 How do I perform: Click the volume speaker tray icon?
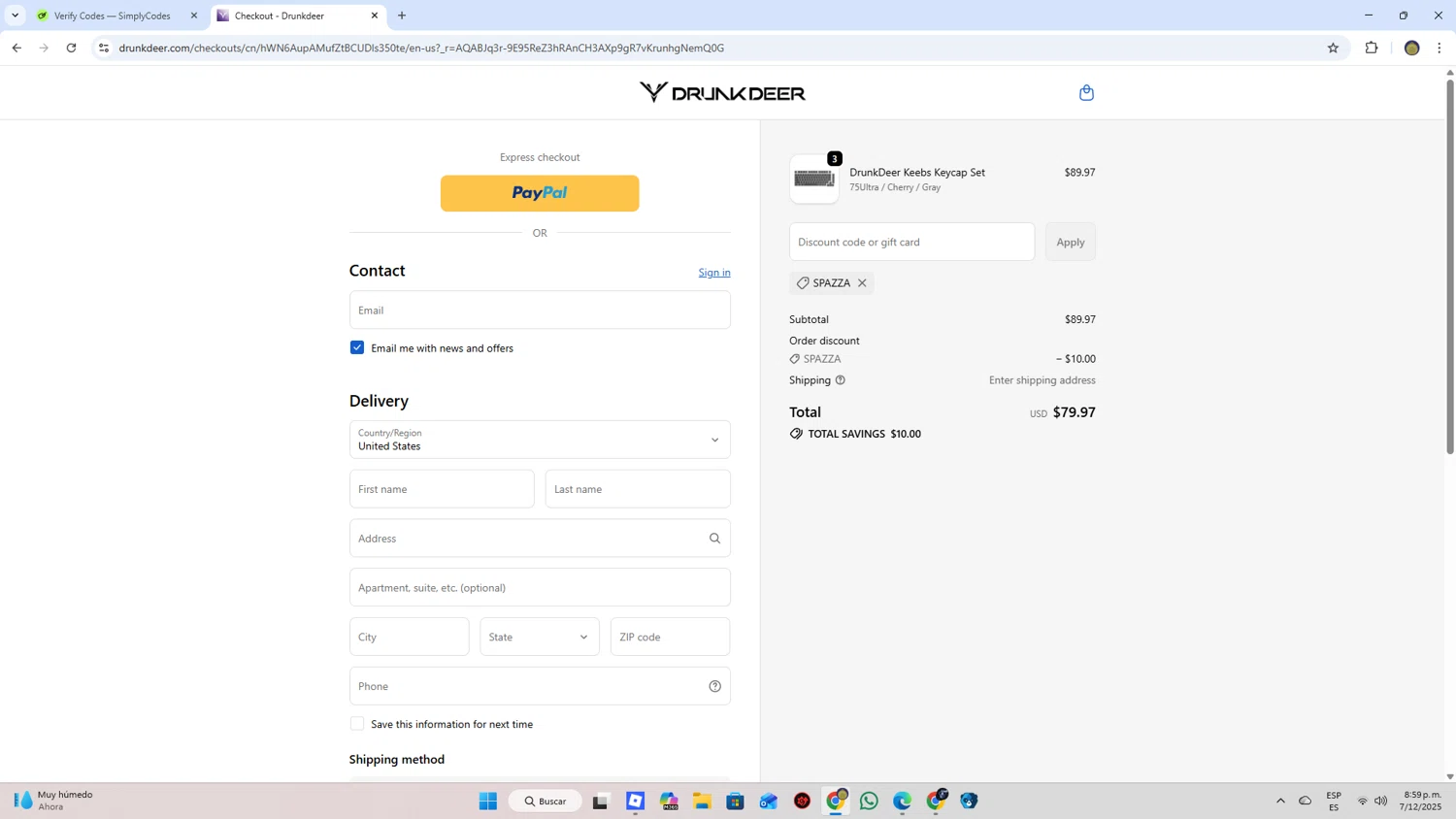1380,802
